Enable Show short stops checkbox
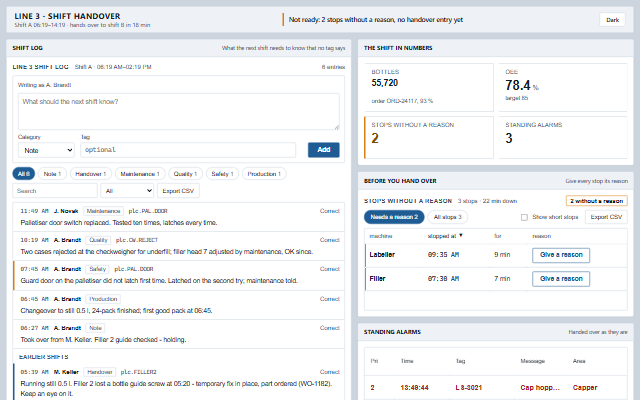Viewport: 640px width, 400px height. click(524, 218)
